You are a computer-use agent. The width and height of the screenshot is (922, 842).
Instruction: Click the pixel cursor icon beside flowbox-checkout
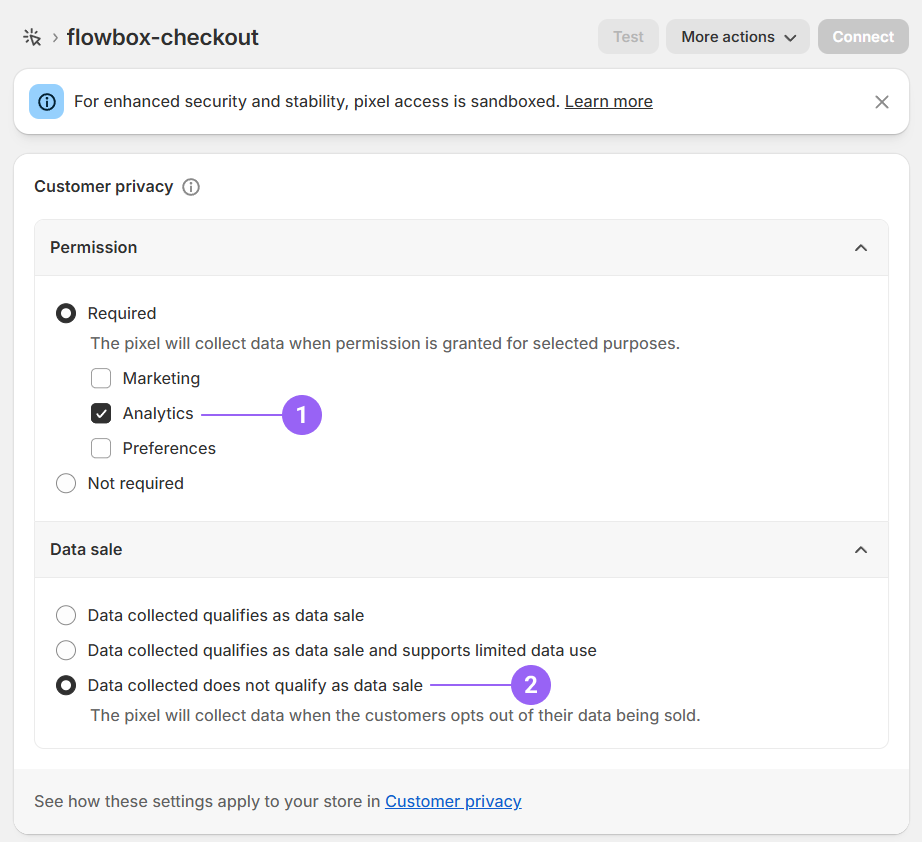32,37
